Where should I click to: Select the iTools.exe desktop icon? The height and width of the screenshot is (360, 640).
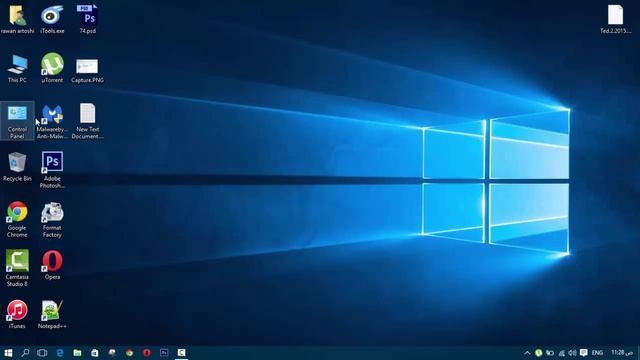(x=52, y=19)
